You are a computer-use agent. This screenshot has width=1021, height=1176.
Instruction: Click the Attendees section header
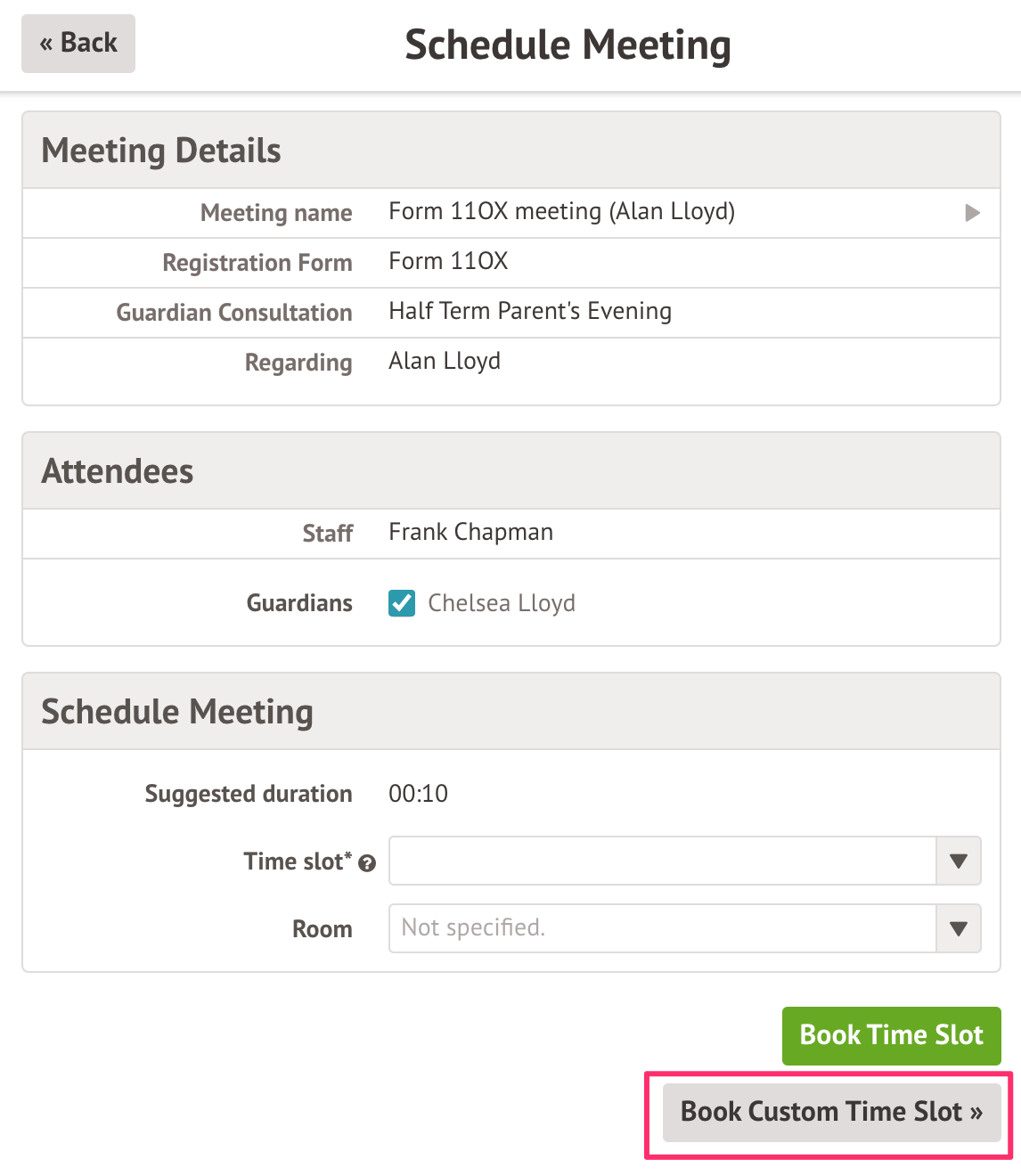(x=118, y=471)
